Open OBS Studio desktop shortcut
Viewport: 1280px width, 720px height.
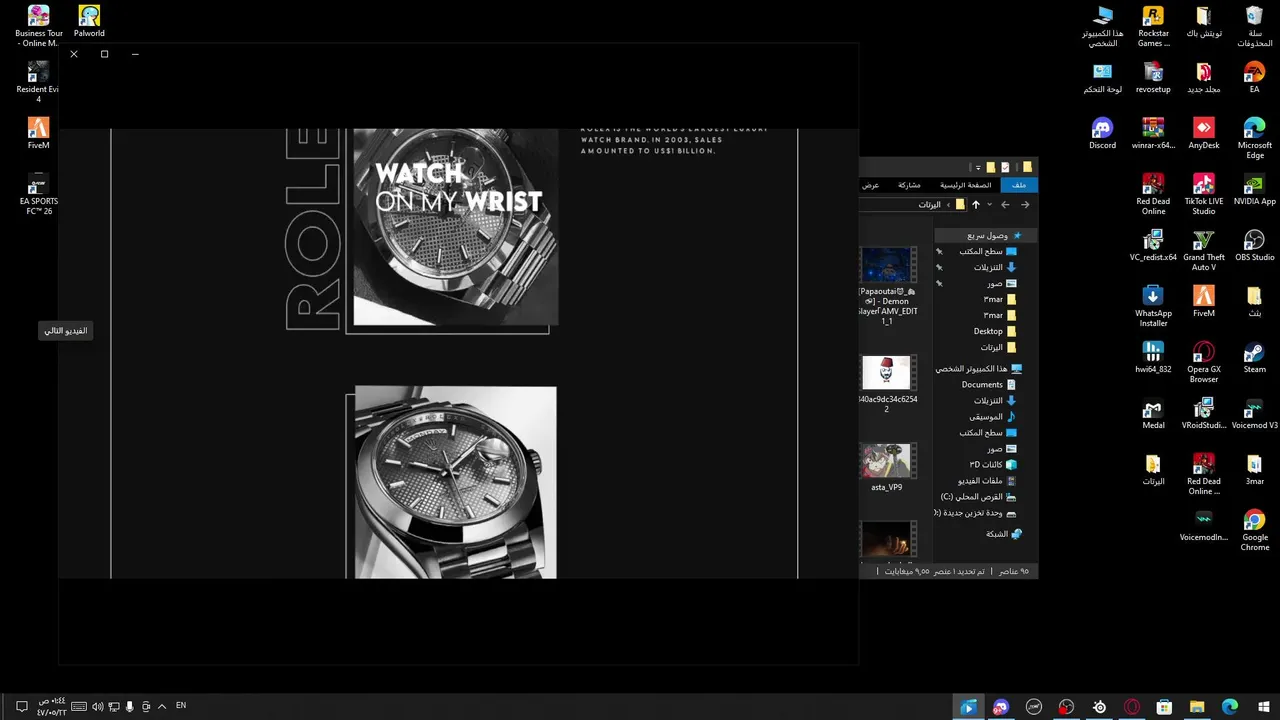pos(1254,244)
